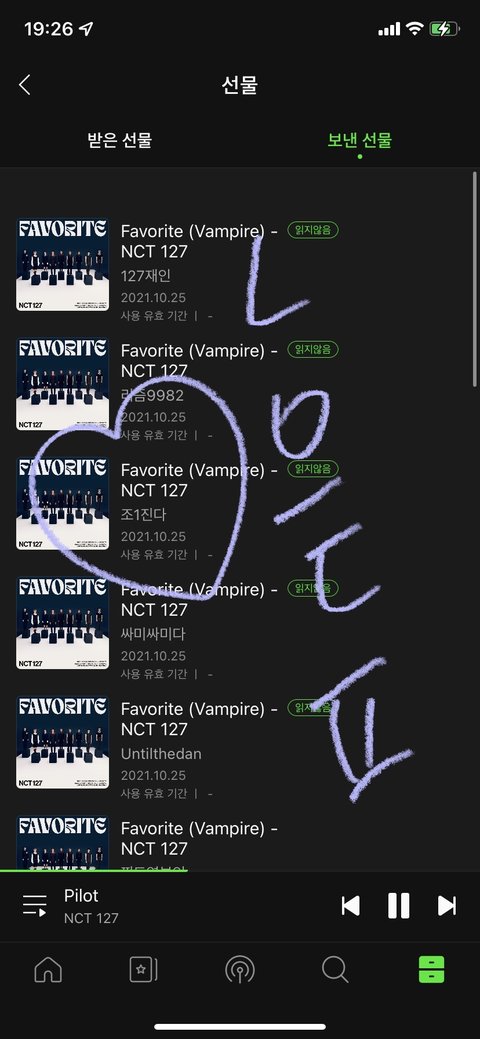The width and height of the screenshot is (480, 1039).
Task: Open the home tab icon
Action: 48,970
